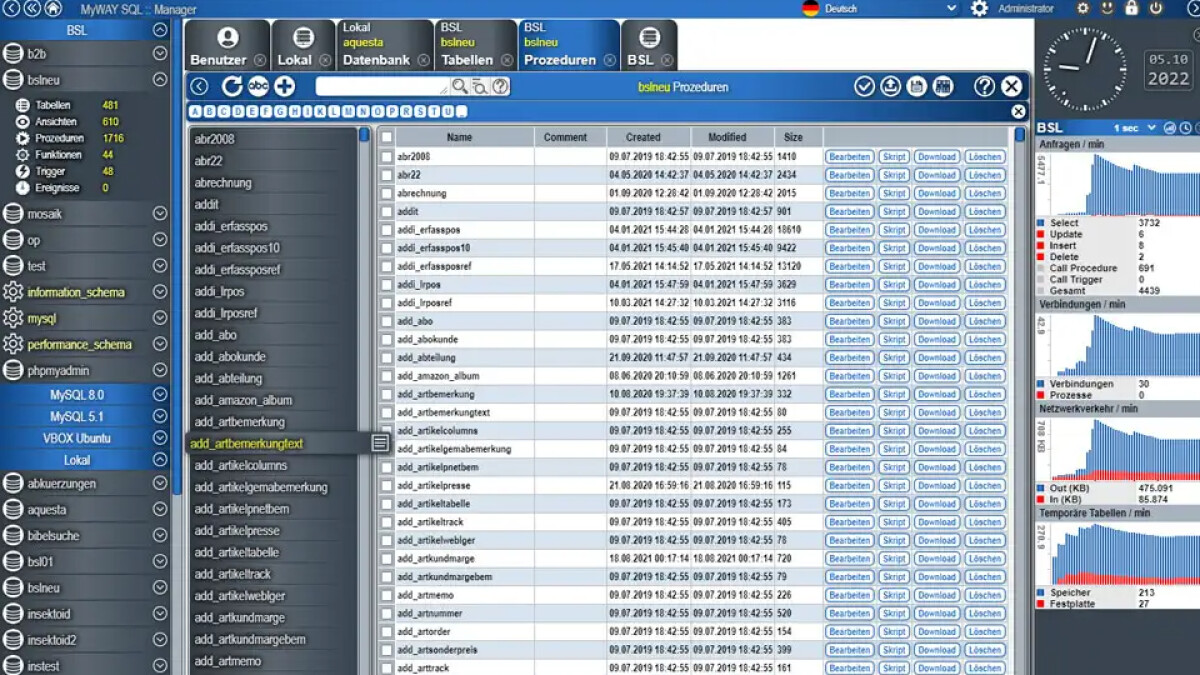Screen dimensions: 1200x675
Task: Open the help icon of the Prozeduren window
Action: coord(984,86)
